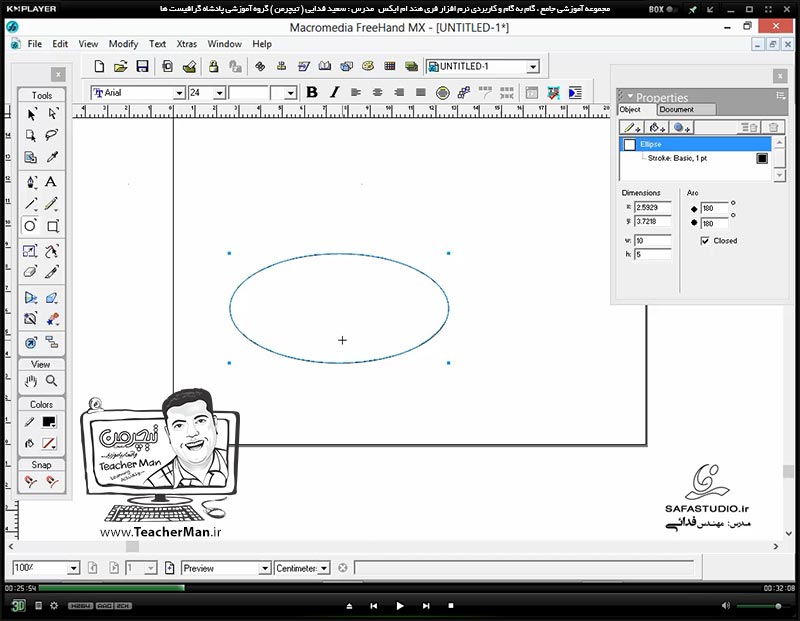Open the color mixer palette icon
Viewport: 800px width, 621px height.
[x=368, y=66]
